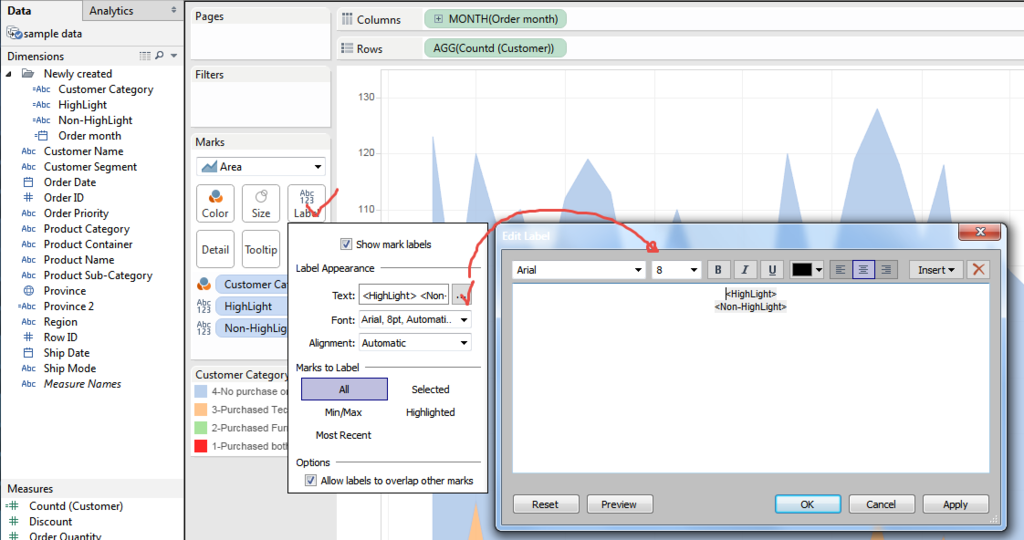Click the Reset button

click(x=545, y=504)
